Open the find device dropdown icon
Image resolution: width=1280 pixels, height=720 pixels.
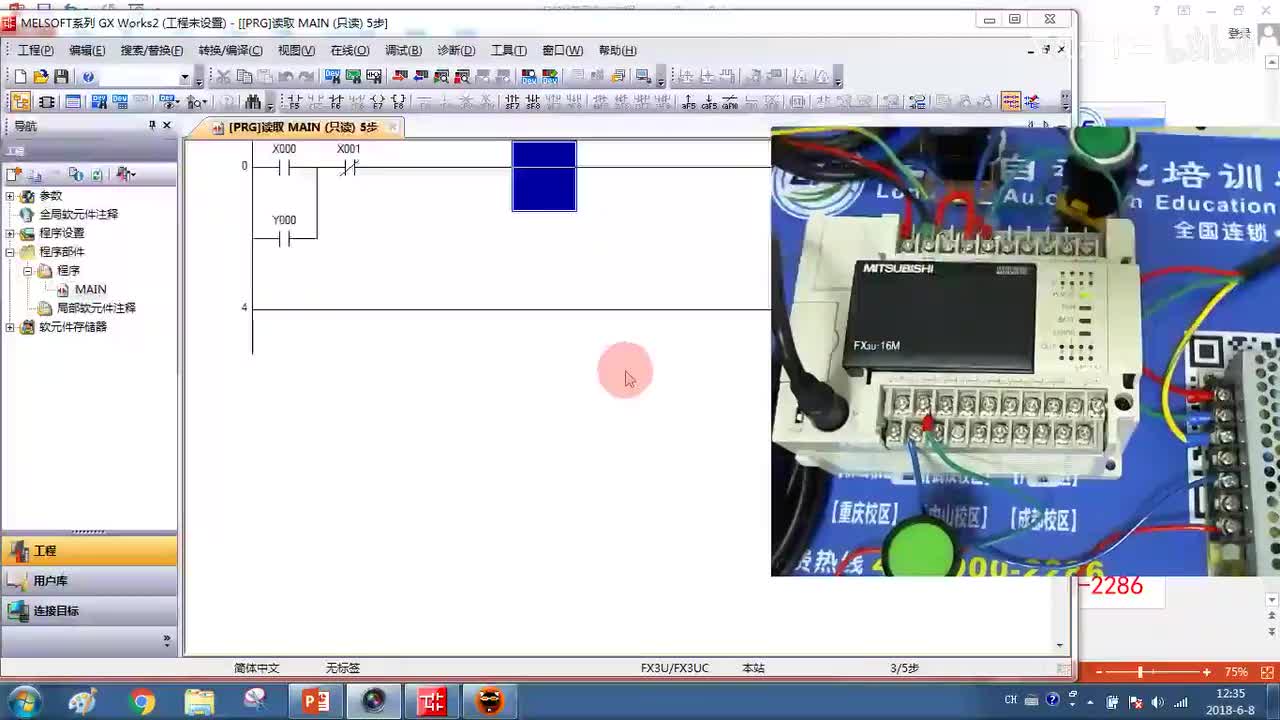[197, 102]
